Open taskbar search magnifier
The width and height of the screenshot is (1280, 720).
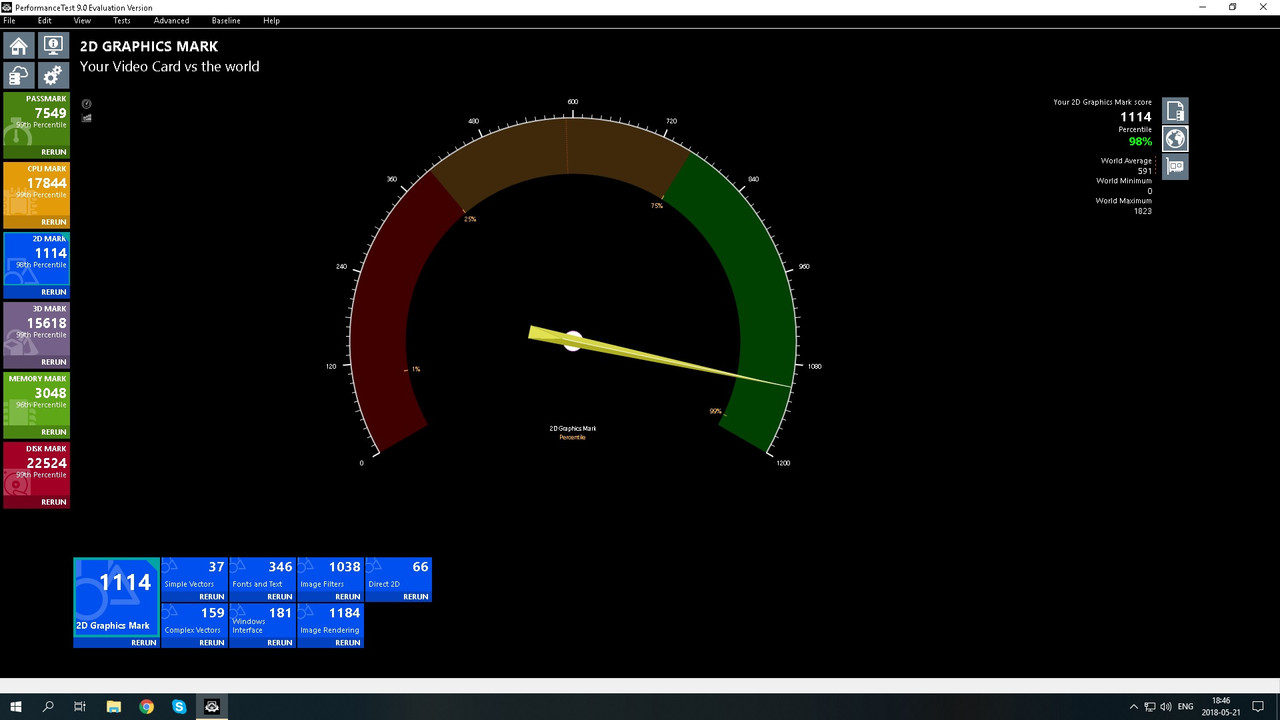click(x=48, y=707)
